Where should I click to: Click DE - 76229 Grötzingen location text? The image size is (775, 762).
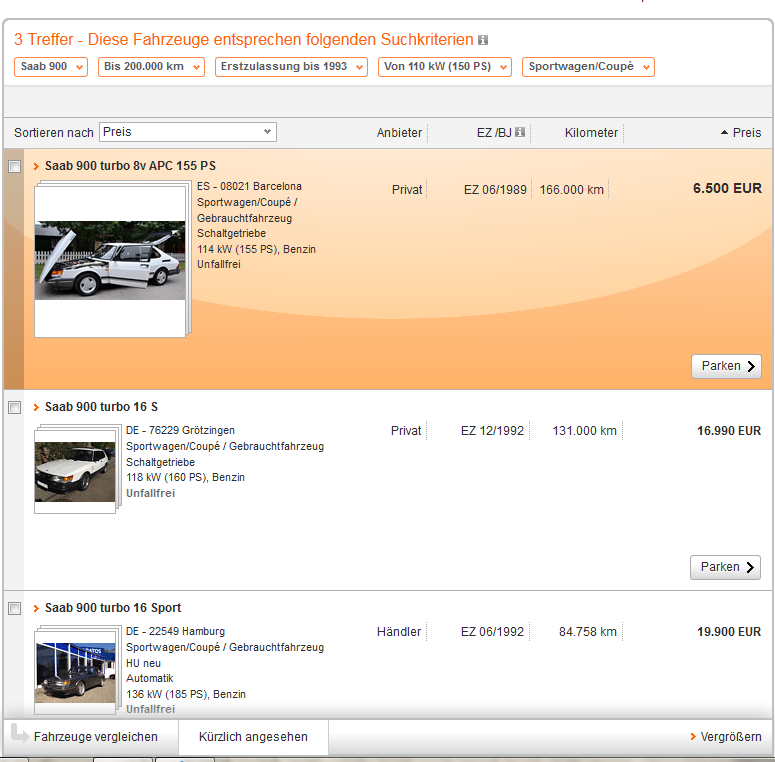tap(180, 430)
